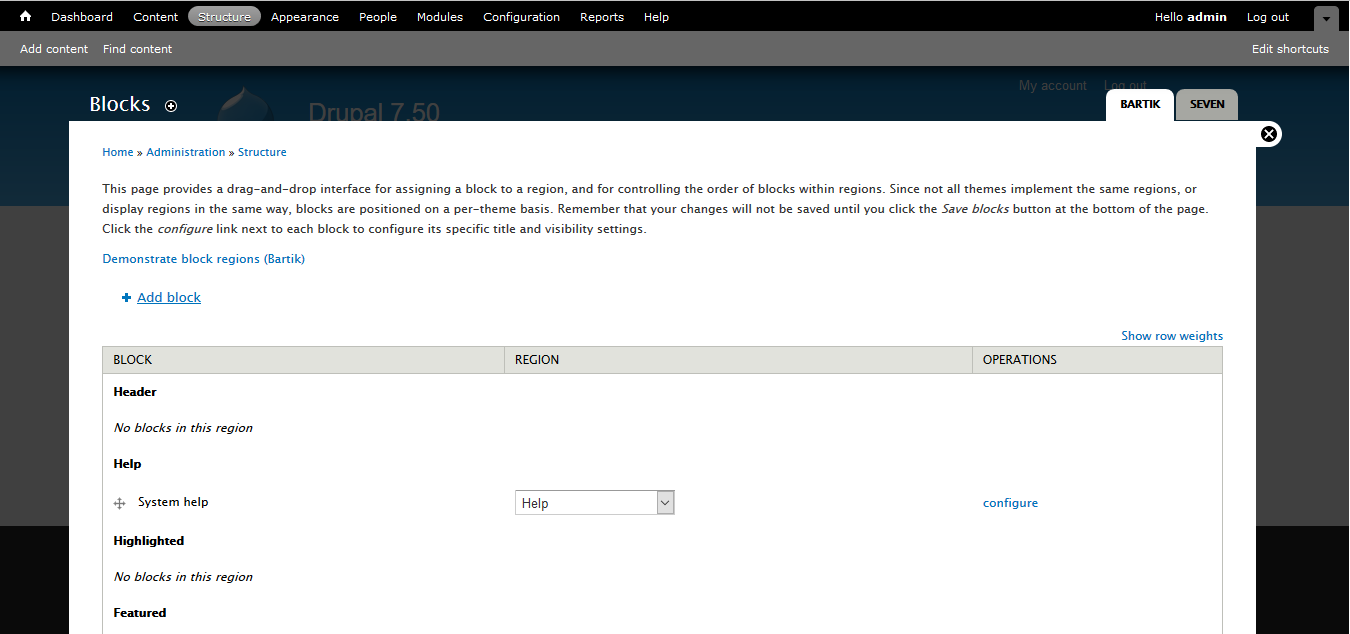The image size is (1350, 634).
Task: Click the admin username link
Action: (x=1207, y=17)
